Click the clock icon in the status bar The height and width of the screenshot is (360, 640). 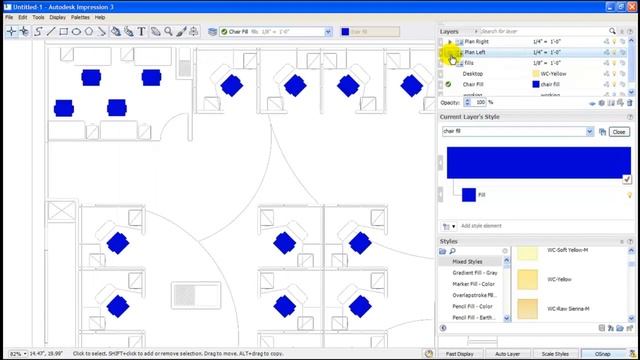429,353
